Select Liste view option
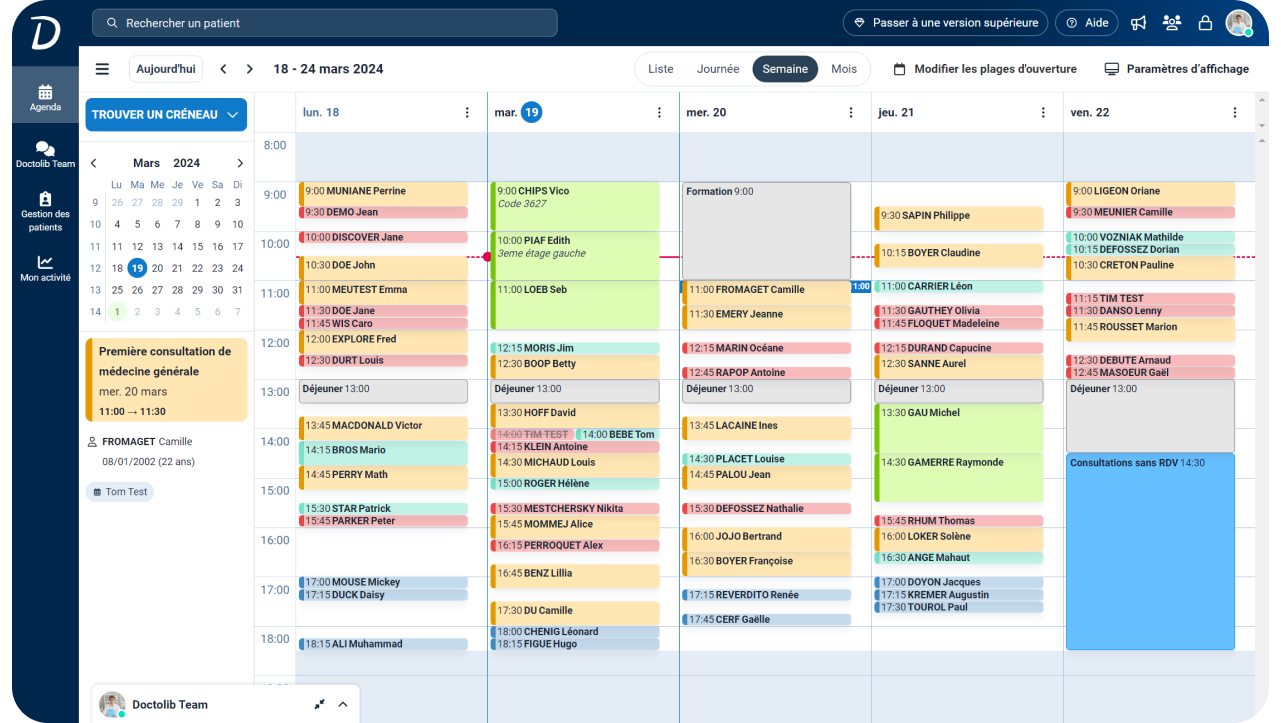 click(x=660, y=69)
